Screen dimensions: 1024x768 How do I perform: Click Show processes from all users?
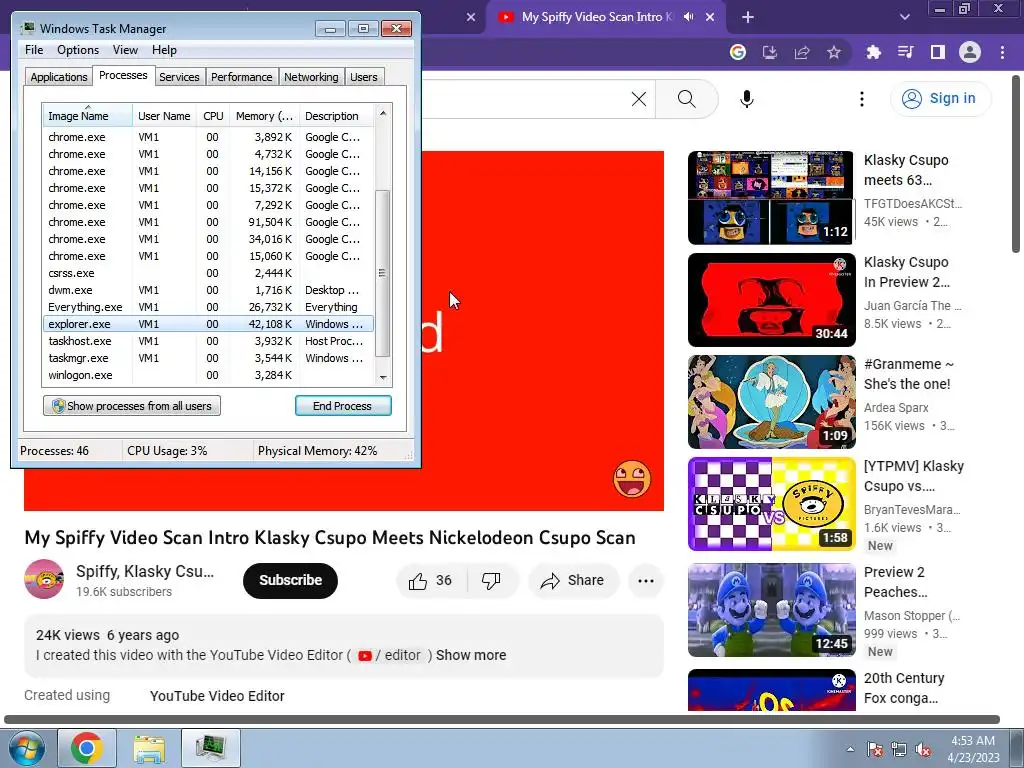[x=132, y=406]
